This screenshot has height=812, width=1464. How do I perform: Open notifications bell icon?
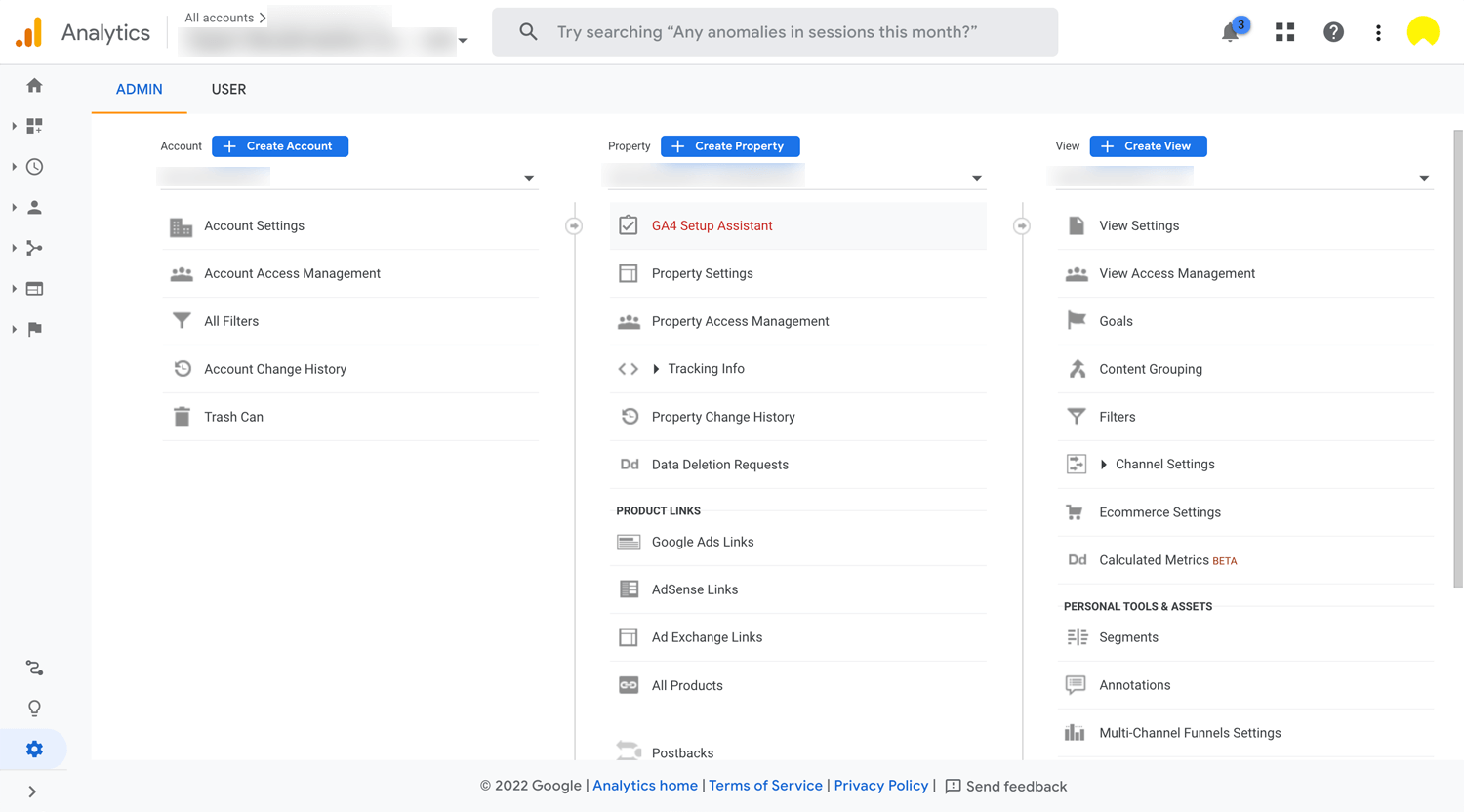pyautogui.click(x=1231, y=32)
